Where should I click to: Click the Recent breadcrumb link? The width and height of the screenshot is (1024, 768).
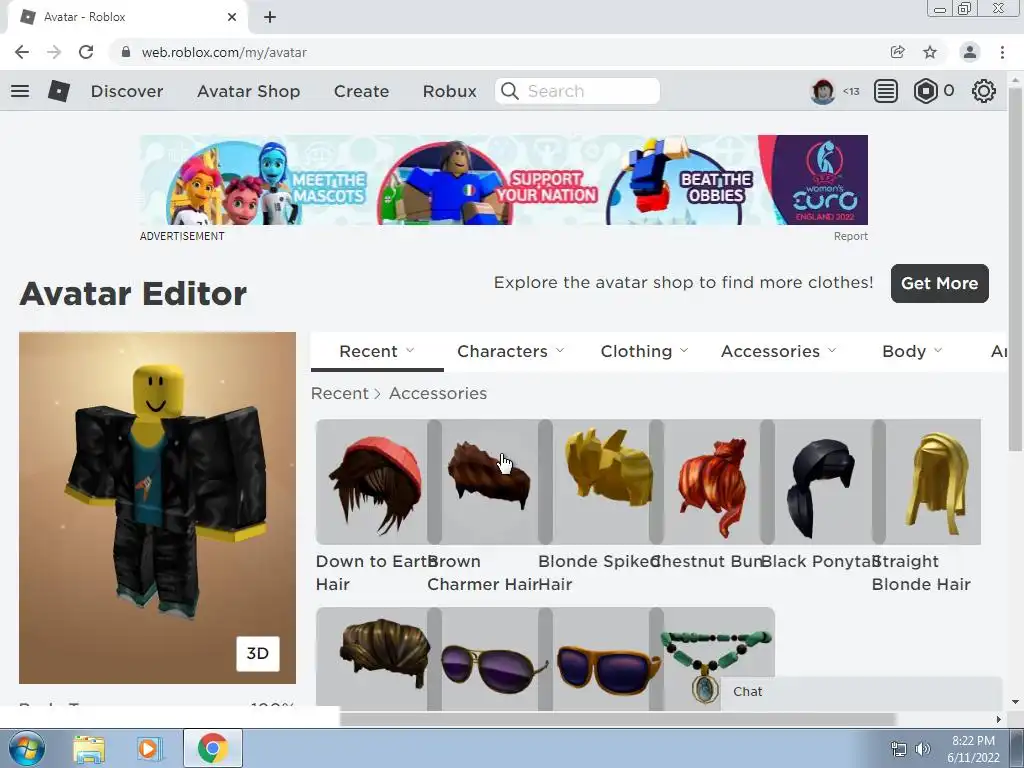[340, 393]
